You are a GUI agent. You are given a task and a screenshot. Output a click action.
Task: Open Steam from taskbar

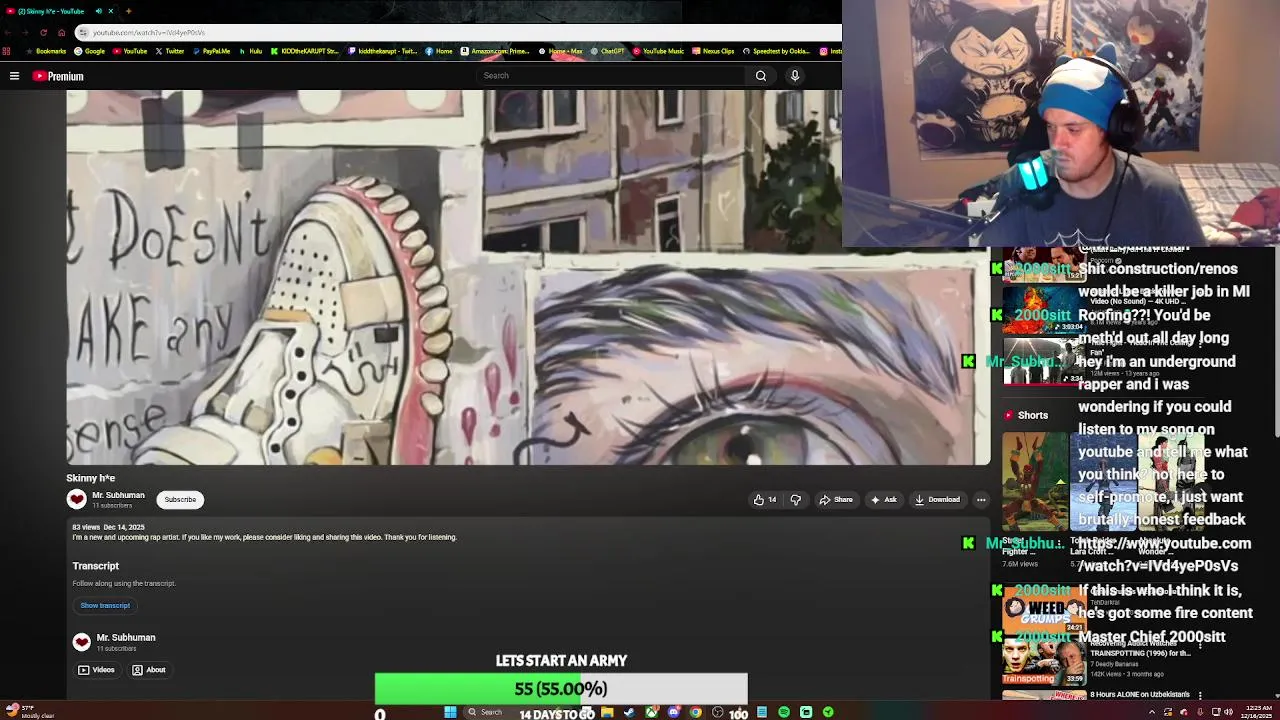(629, 712)
